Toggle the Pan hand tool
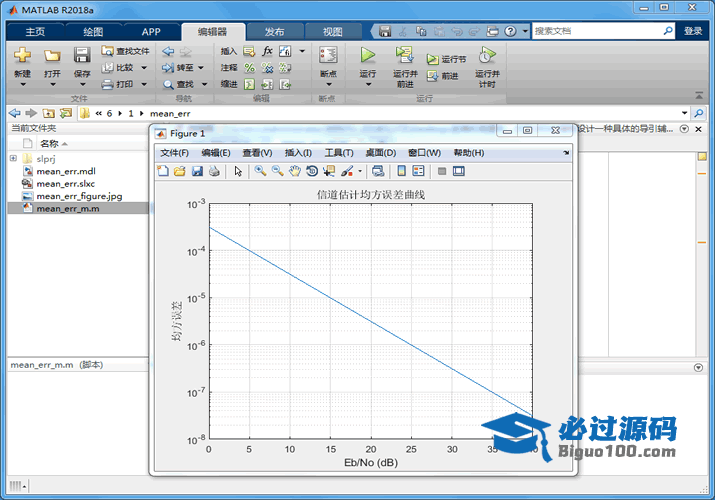Image resolution: width=715 pixels, height=500 pixels. point(295,171)
